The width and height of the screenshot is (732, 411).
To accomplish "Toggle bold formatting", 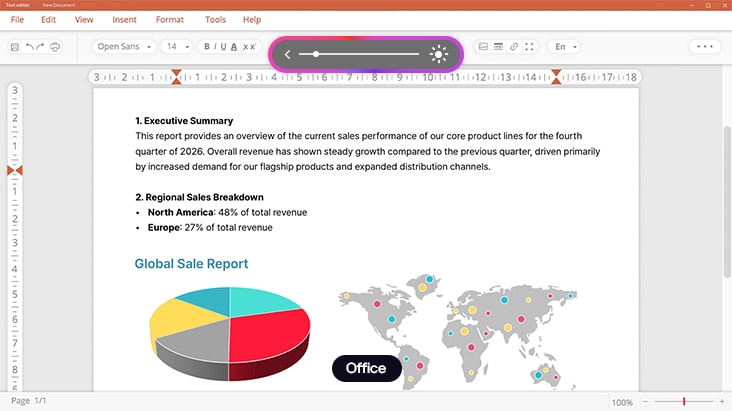I will click(x=208, y=47).
